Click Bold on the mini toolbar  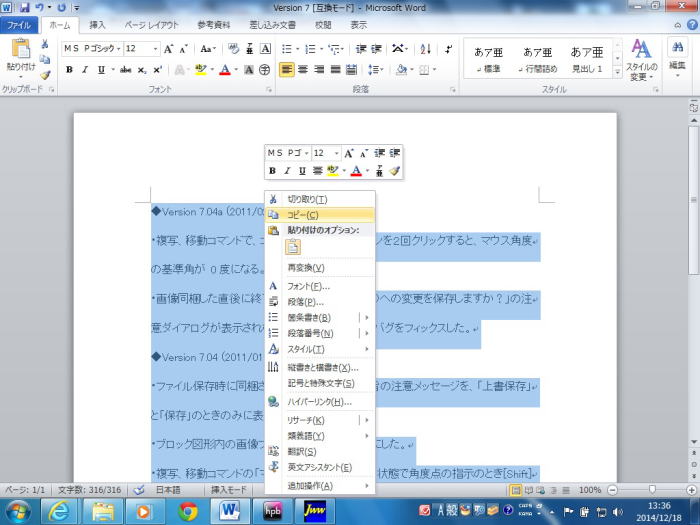click(272, 171)
